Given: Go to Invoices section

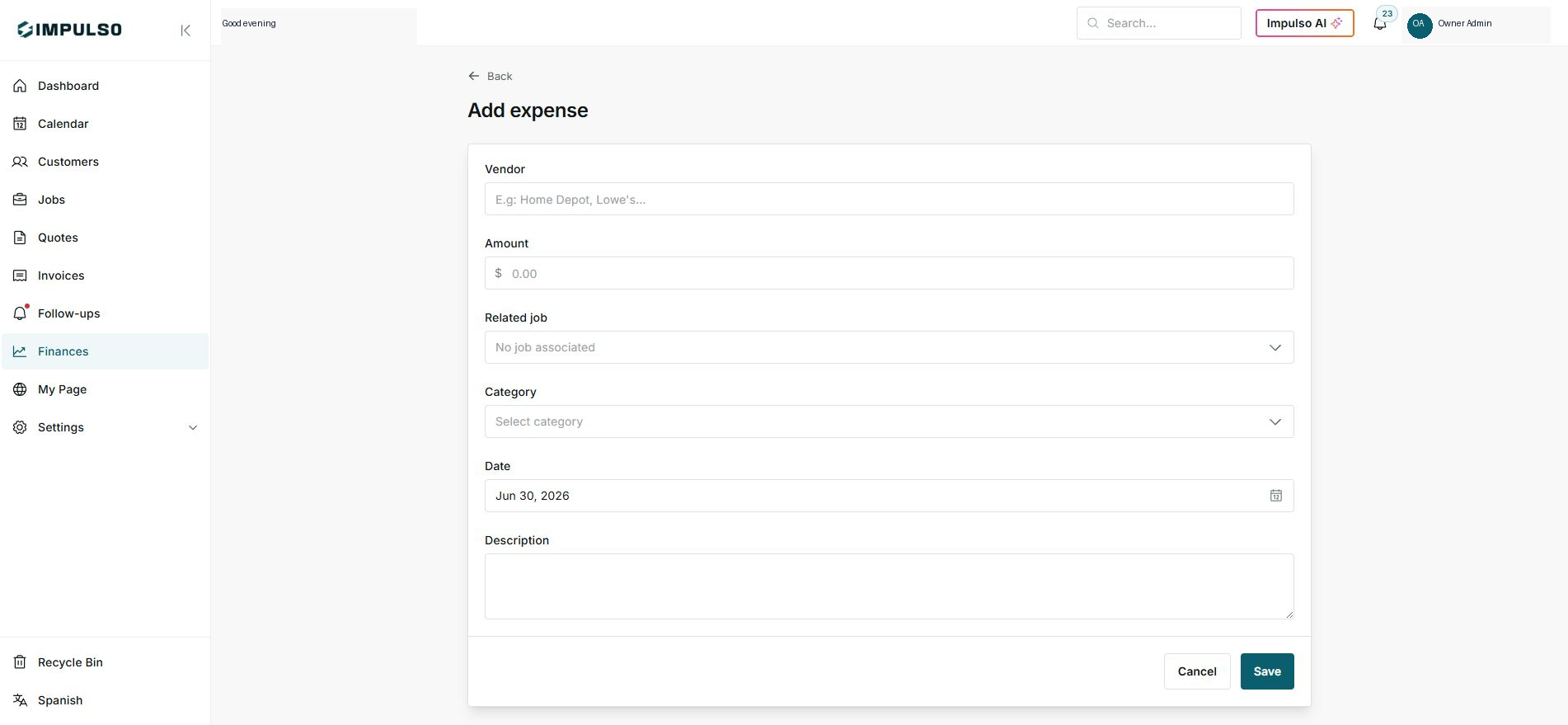Looking at the screenshot, I should [x=105, y=275].
